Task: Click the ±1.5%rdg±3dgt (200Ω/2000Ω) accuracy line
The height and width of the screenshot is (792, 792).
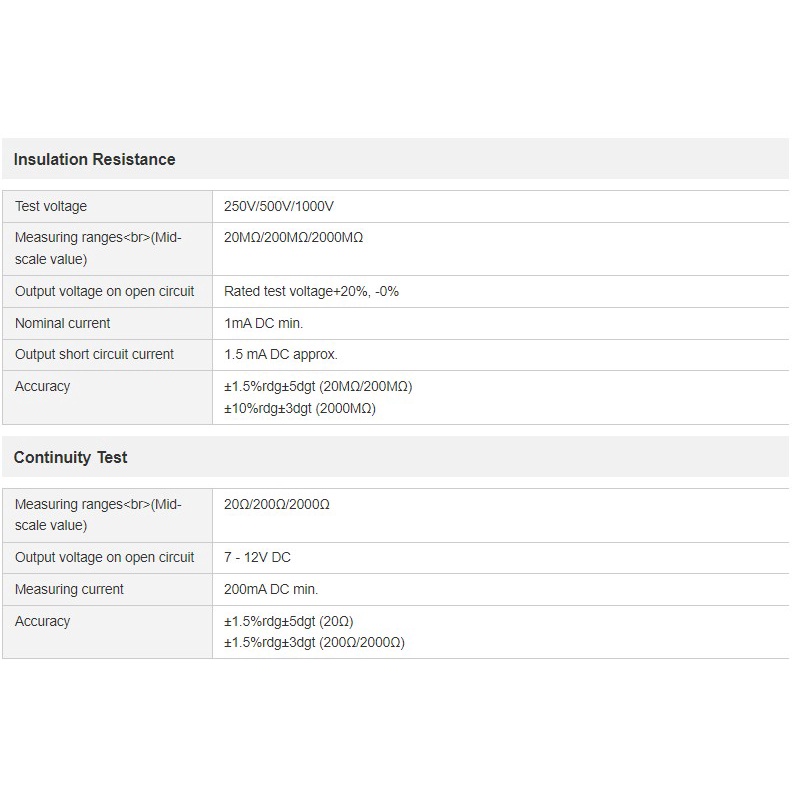Action: click(314, 642)
